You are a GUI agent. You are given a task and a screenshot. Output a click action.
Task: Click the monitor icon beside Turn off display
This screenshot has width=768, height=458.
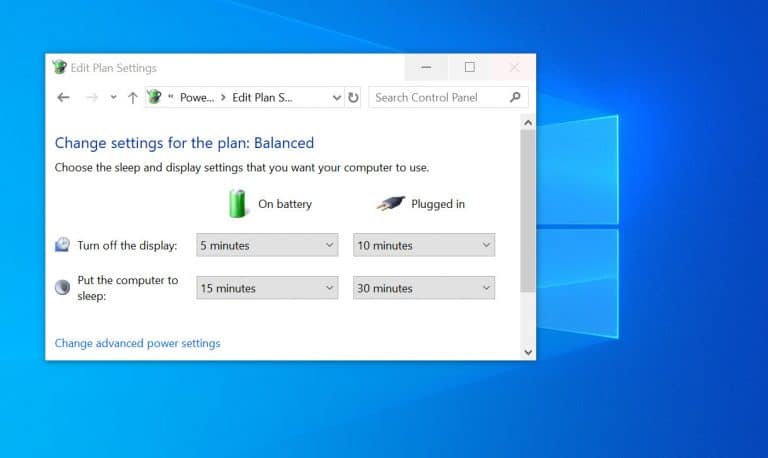62,244
